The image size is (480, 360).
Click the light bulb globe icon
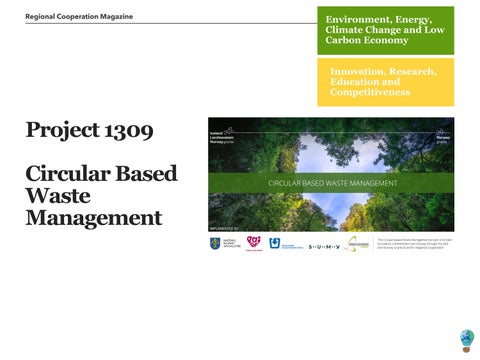coord(467,341)
